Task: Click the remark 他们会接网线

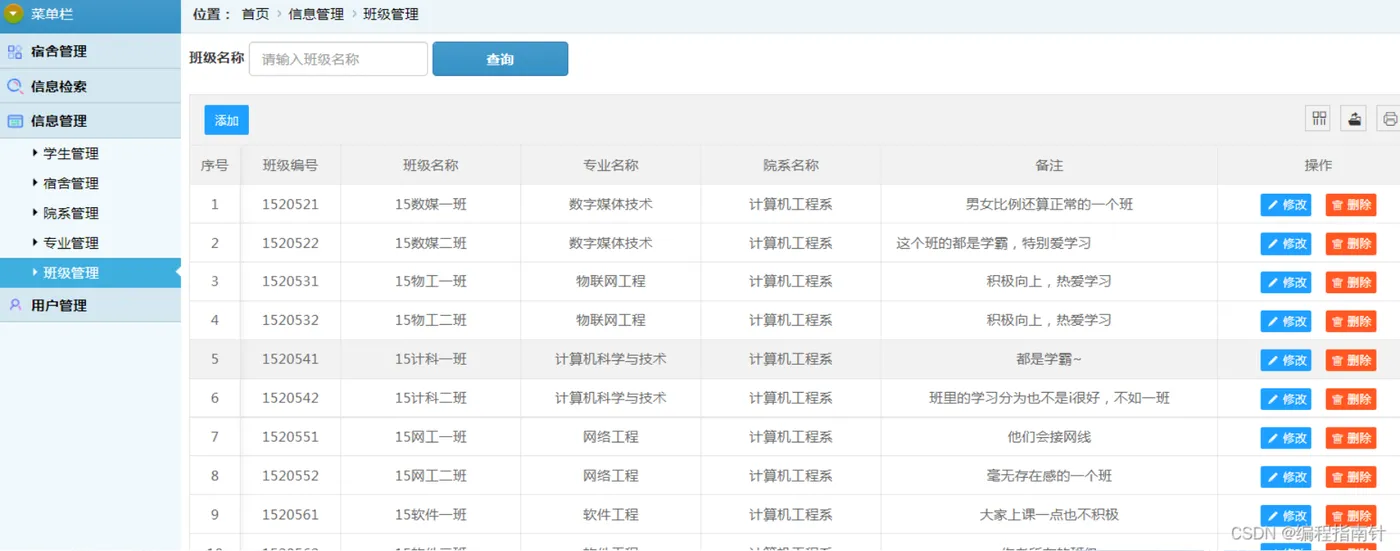Action: pos(1049,437)
